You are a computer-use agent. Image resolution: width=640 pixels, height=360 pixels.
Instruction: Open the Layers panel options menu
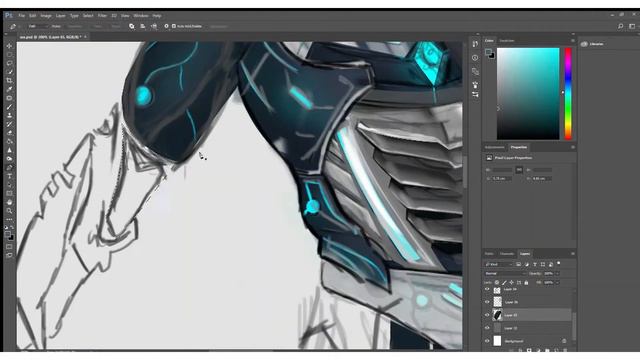pos(573,254)
